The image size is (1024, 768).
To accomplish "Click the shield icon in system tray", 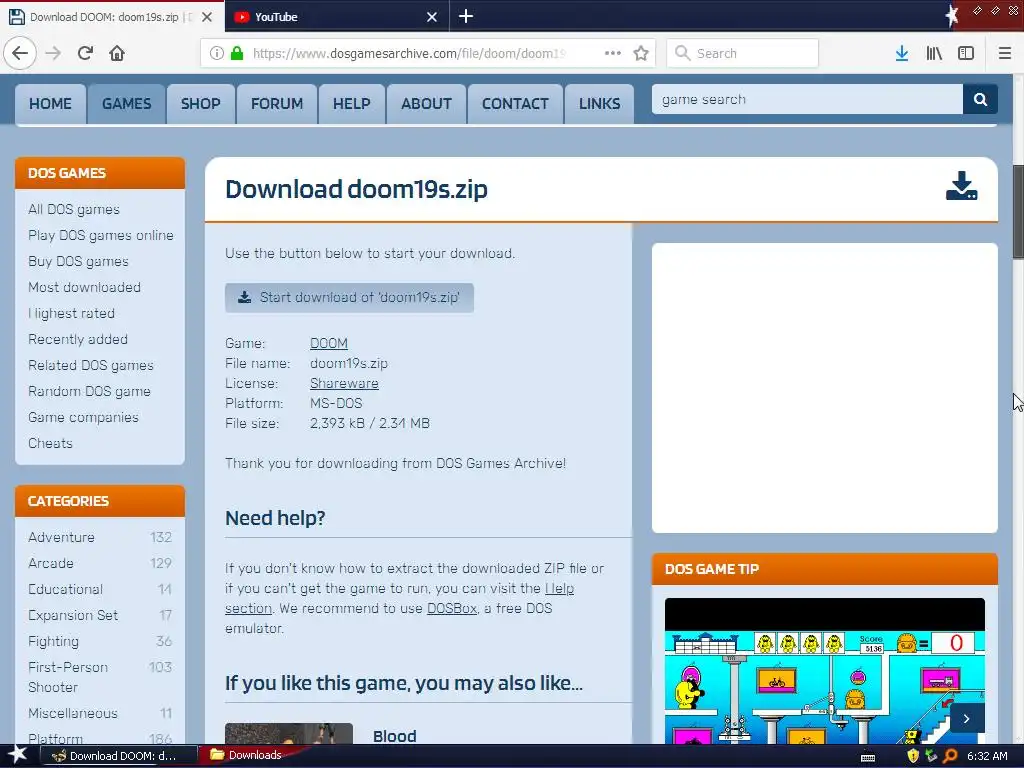I will [912, 756].
